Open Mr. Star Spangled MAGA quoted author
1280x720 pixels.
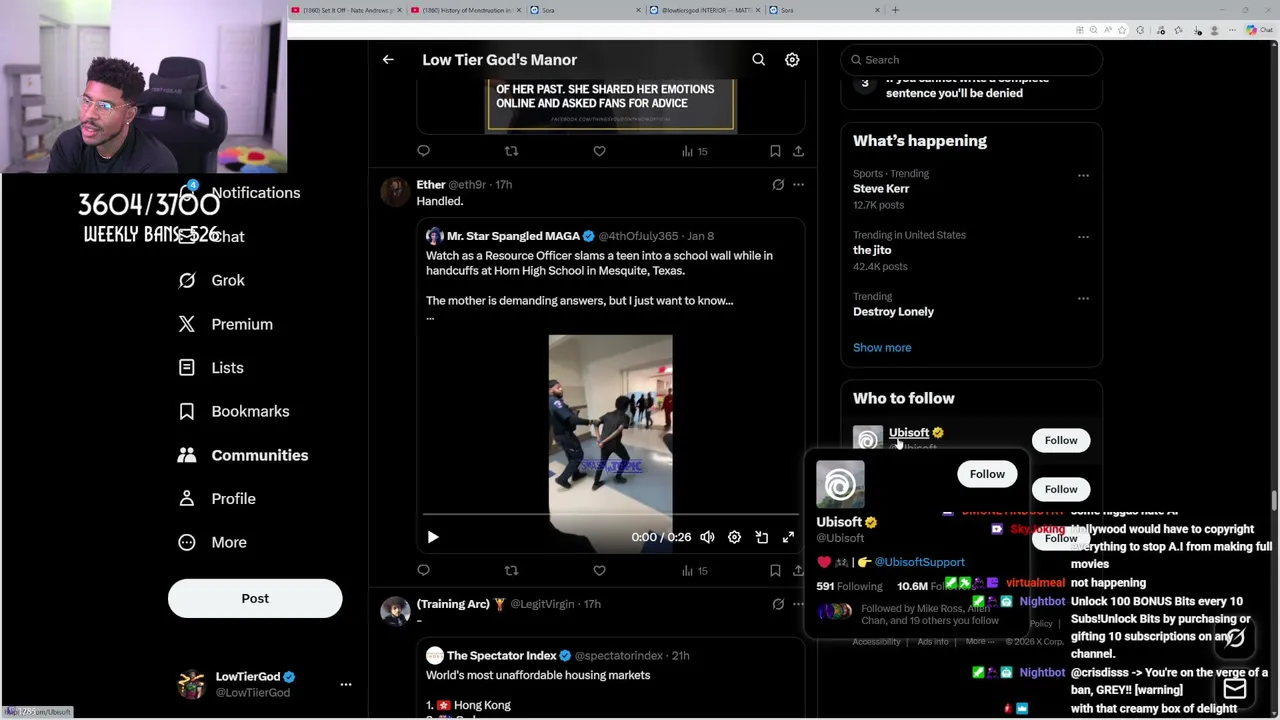pyautogui.click(x=513, y=236)
